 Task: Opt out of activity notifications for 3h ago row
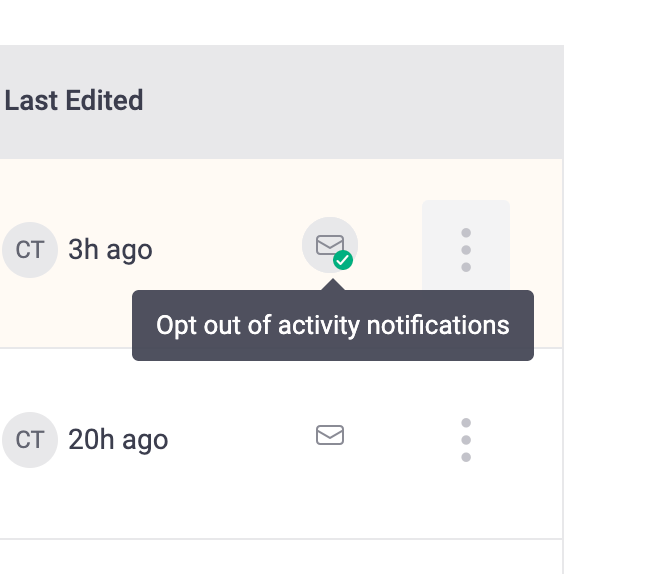pyautogui.click(x=330, y=245)
